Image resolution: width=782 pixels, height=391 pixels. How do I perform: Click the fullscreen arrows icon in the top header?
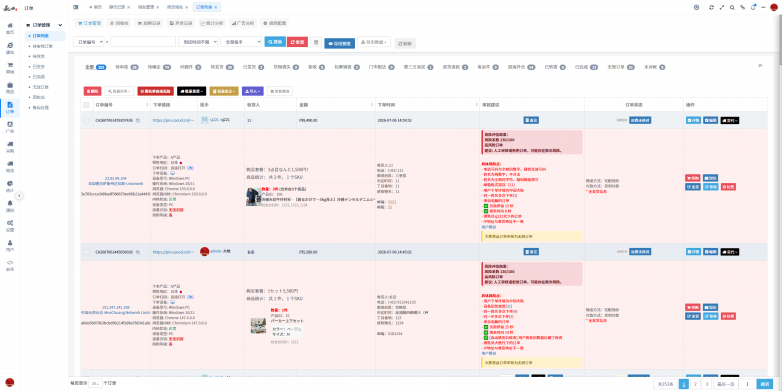(x=722, y=7)
